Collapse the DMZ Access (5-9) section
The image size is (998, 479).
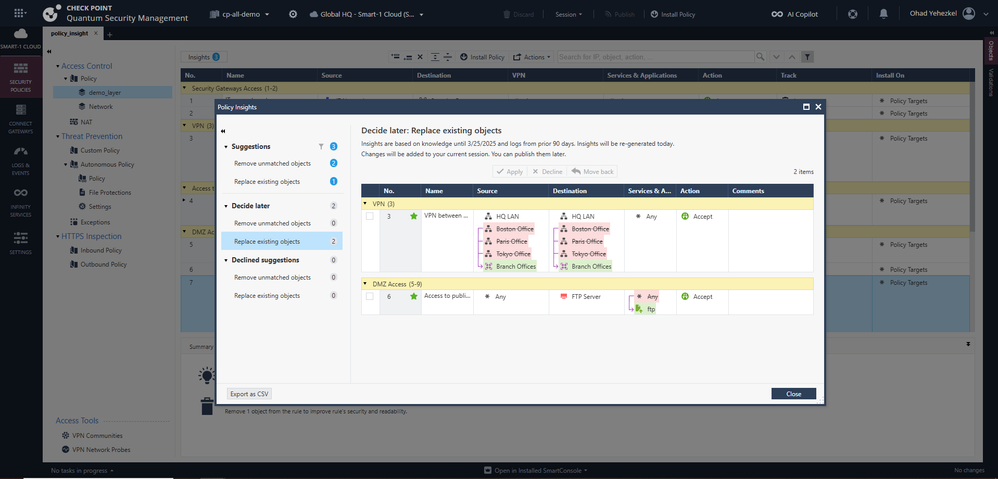pyautogui.click(x=365, y=284)
